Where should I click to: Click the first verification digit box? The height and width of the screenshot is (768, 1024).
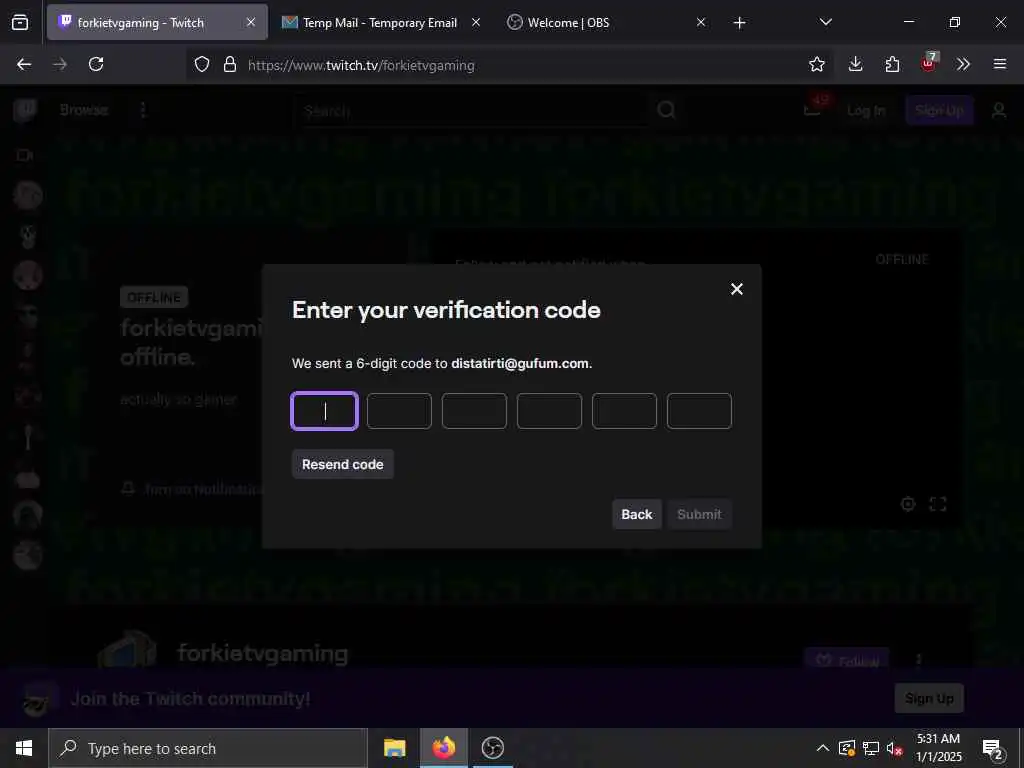(x=325, y=411)
